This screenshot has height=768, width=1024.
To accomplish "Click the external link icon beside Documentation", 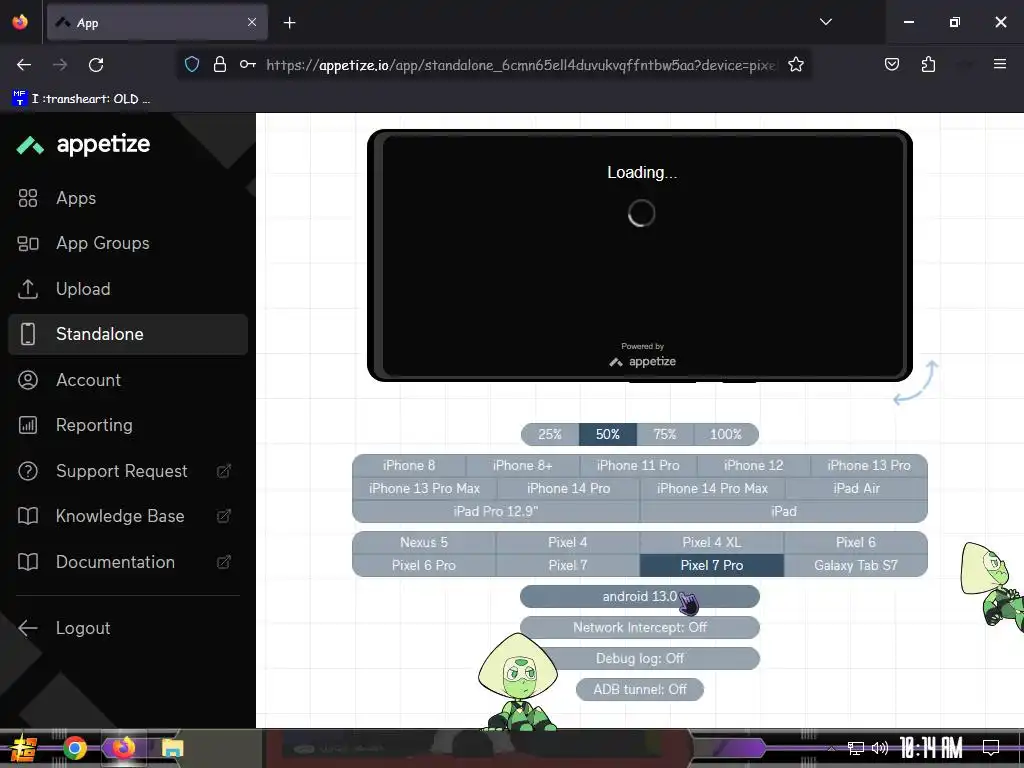I will pyautogui.click(x=223, y=562).
